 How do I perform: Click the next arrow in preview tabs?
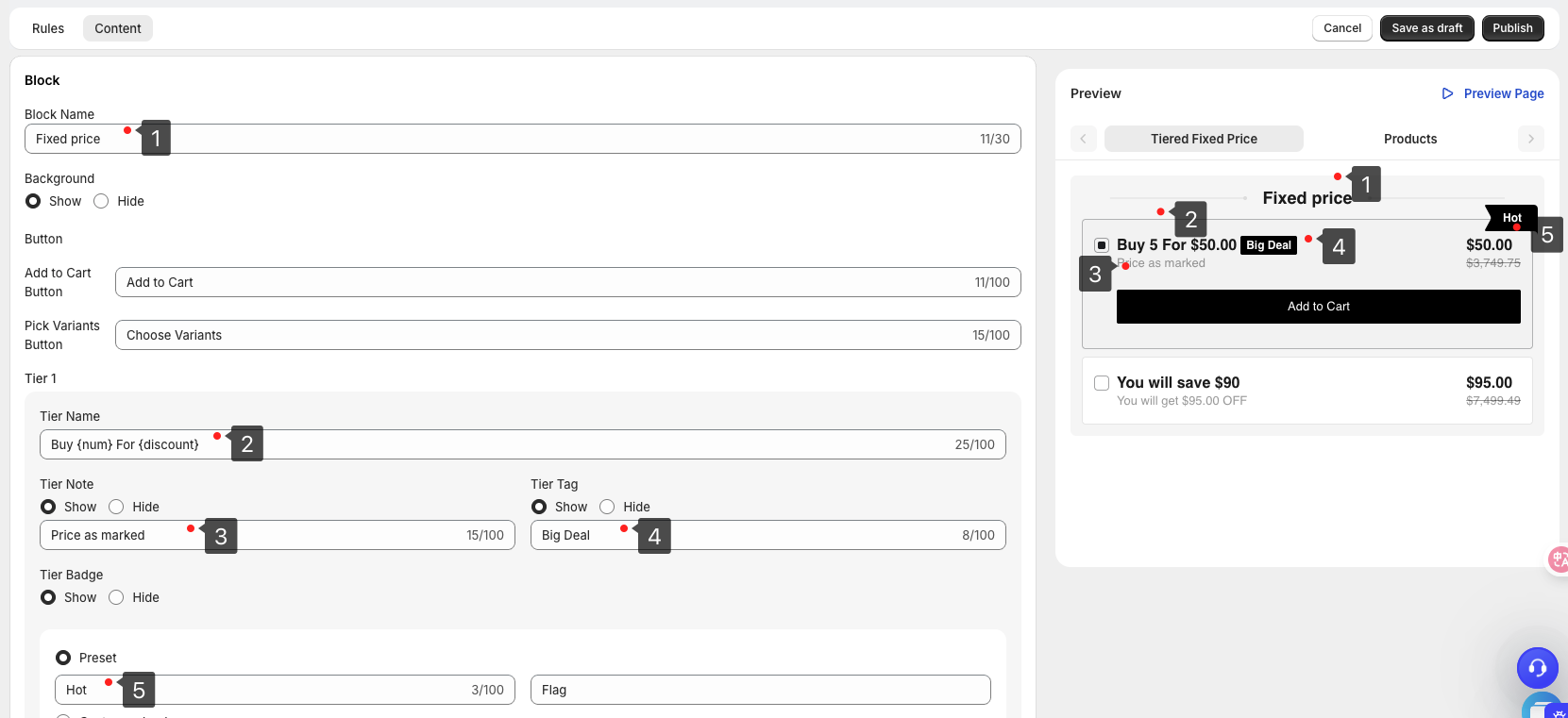pos(1530,139)
